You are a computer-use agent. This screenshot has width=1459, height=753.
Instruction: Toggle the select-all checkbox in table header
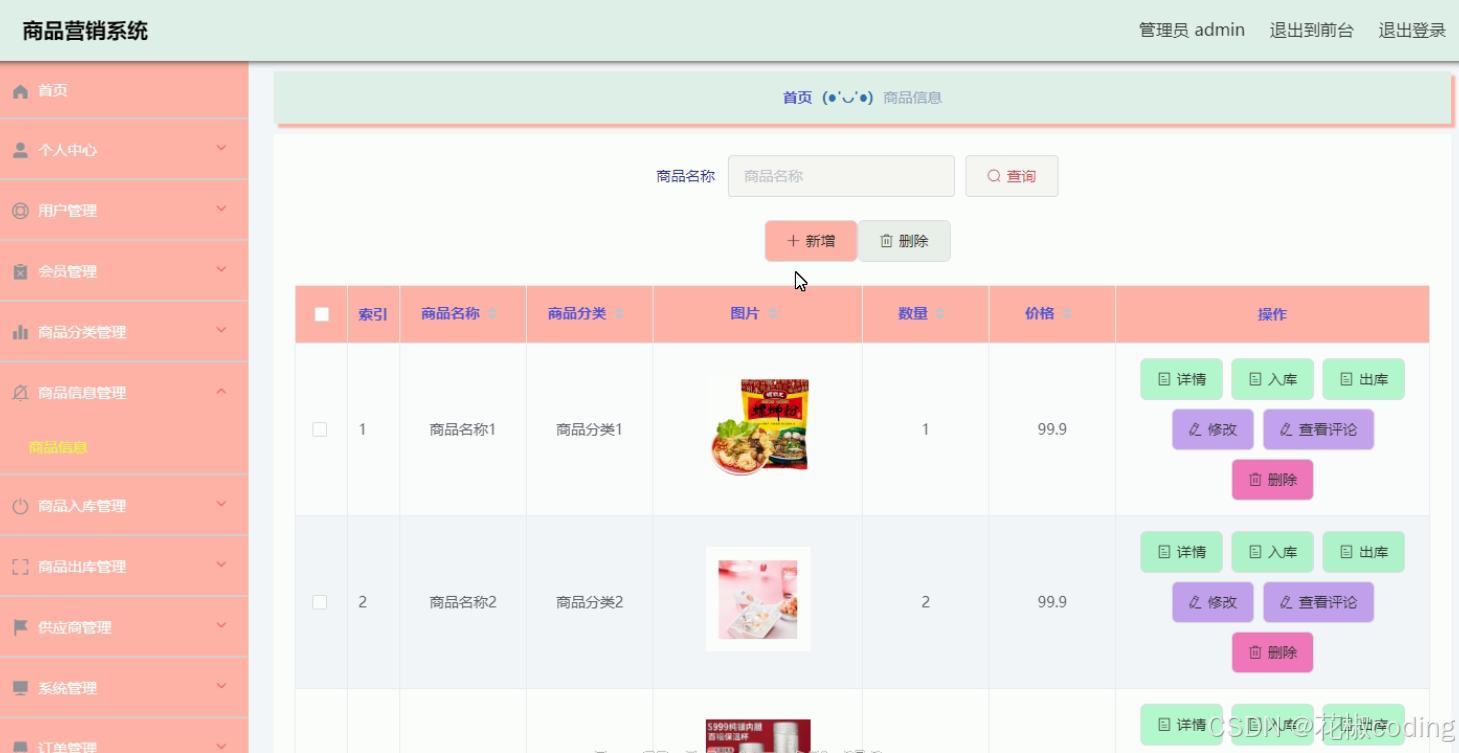(320, 313)
